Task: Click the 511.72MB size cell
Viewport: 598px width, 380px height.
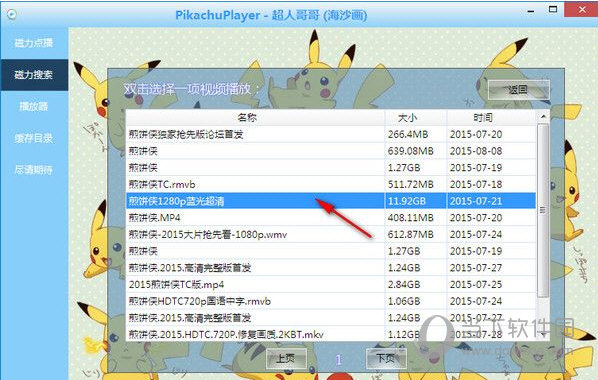Action: click(416, 184)
